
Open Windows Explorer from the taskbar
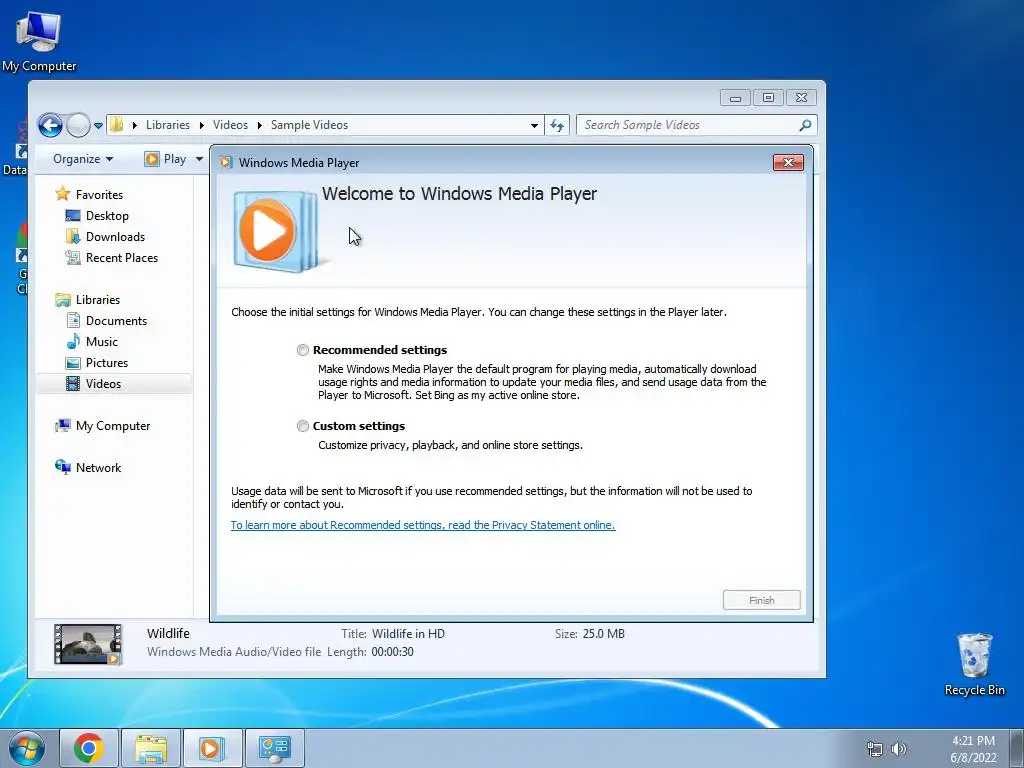pyautogui.click(x=151, y=748)
